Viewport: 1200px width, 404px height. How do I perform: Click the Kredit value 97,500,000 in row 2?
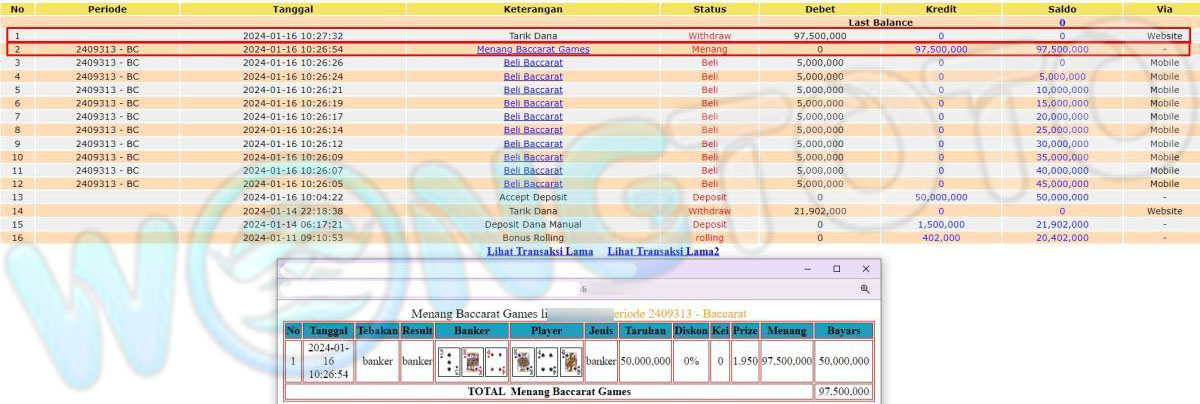point(941,49)
